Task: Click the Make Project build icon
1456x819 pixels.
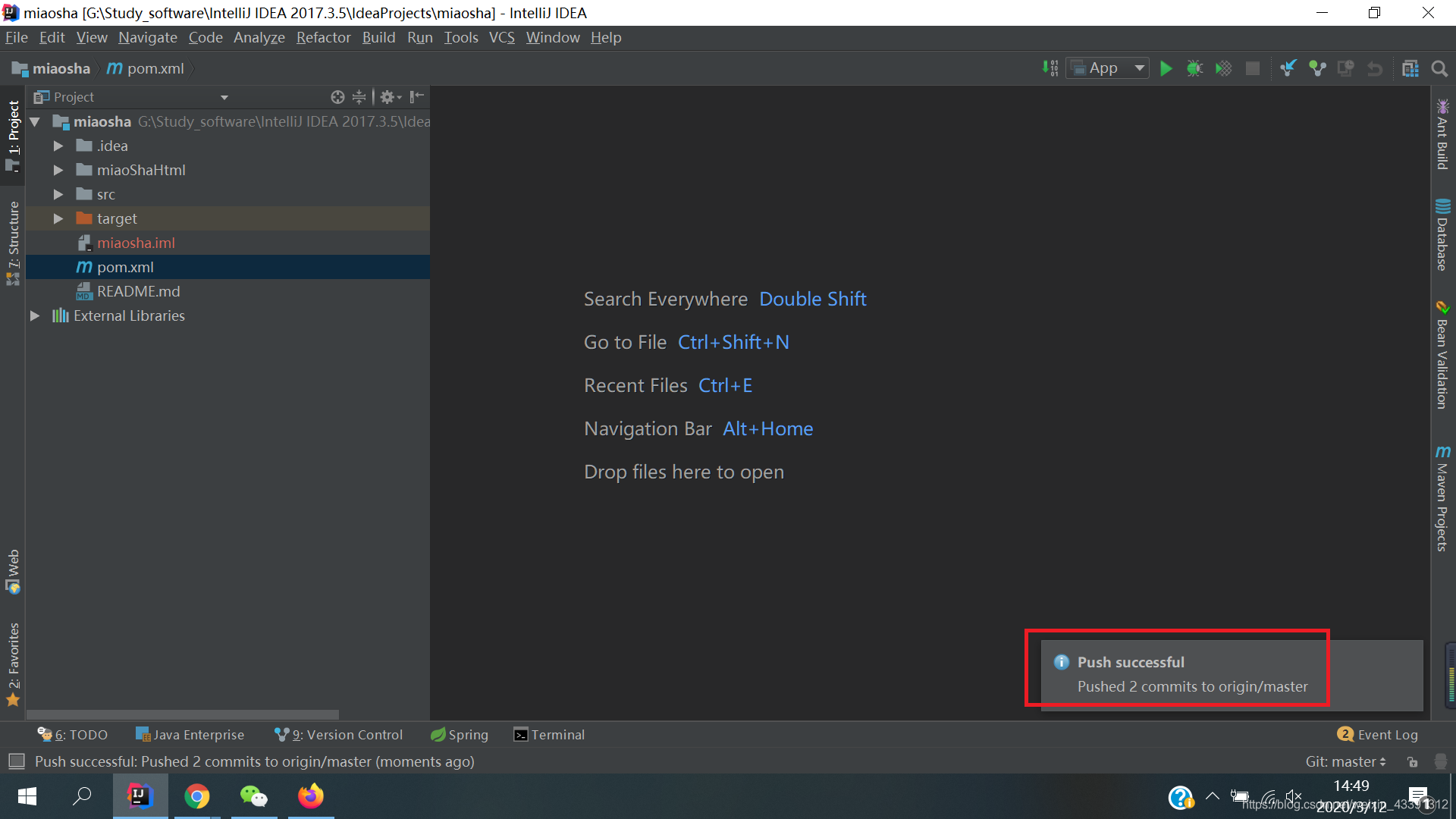Action: pos(1050,68)
